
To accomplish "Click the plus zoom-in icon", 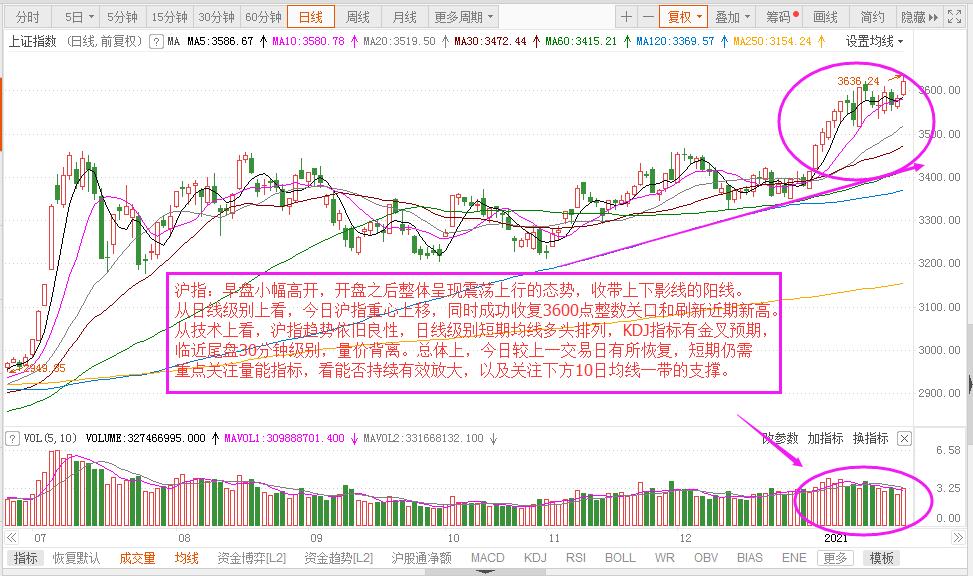I will (626, 17).
